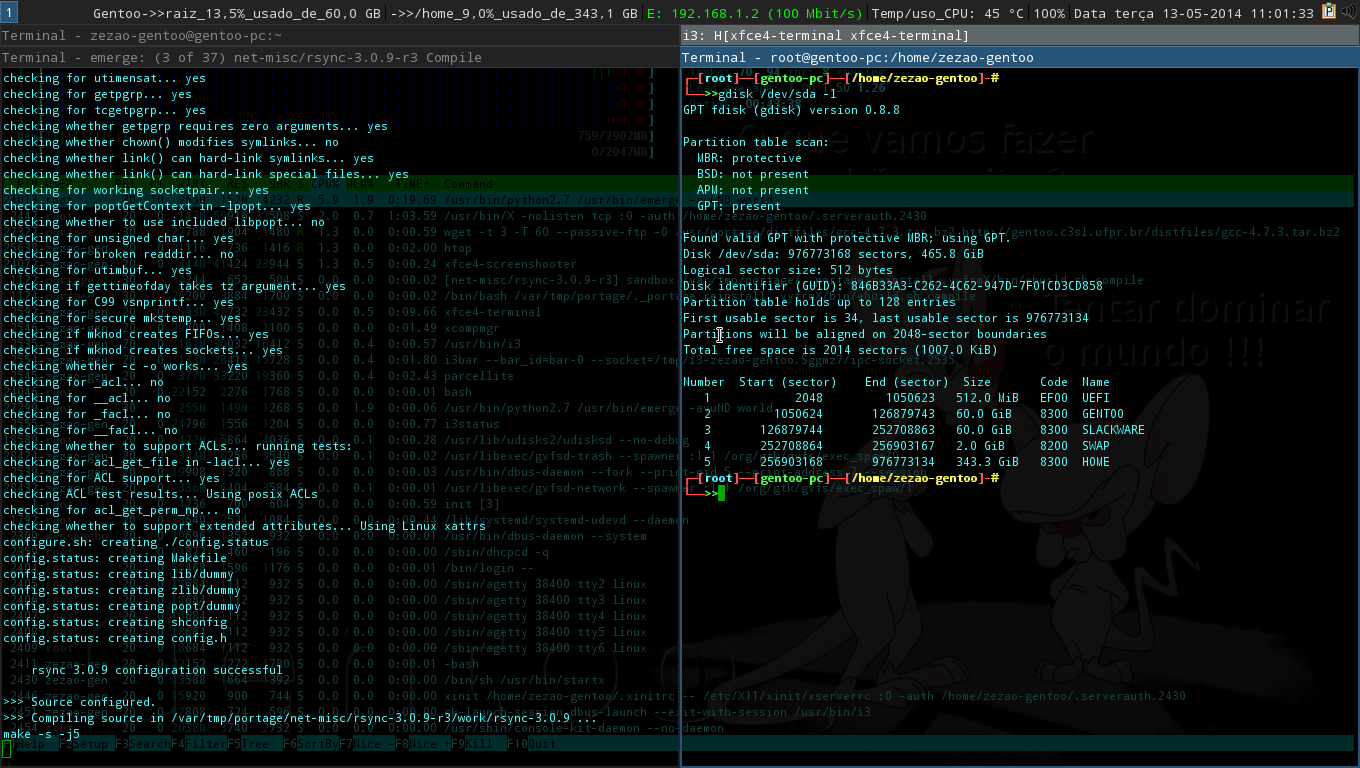Switch to workspace 1 button

click(9, 12)
